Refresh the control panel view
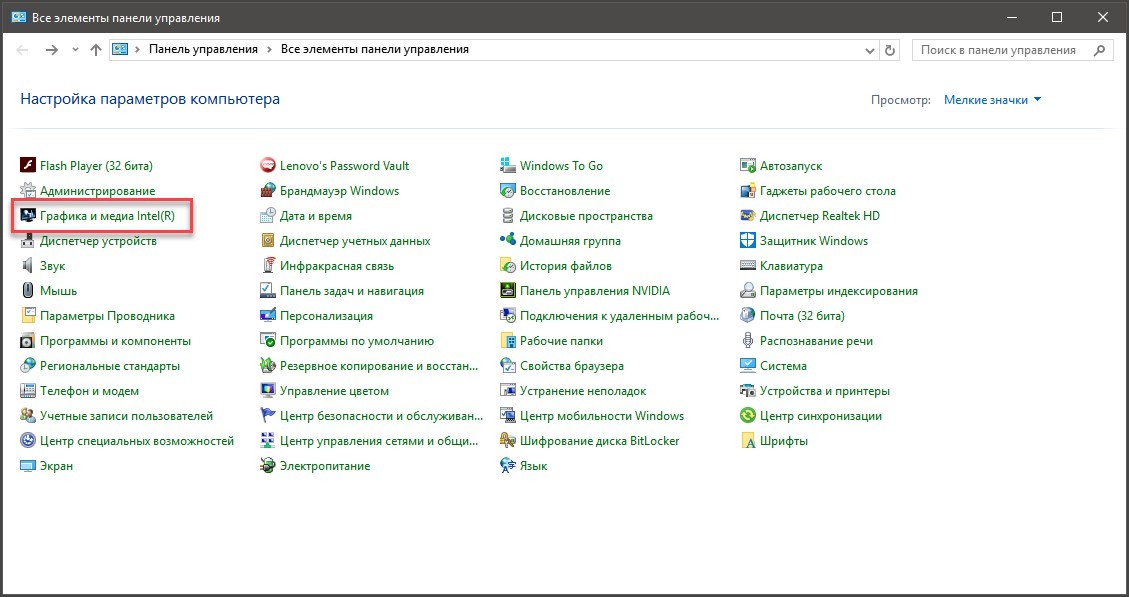 tap(890, 50)
